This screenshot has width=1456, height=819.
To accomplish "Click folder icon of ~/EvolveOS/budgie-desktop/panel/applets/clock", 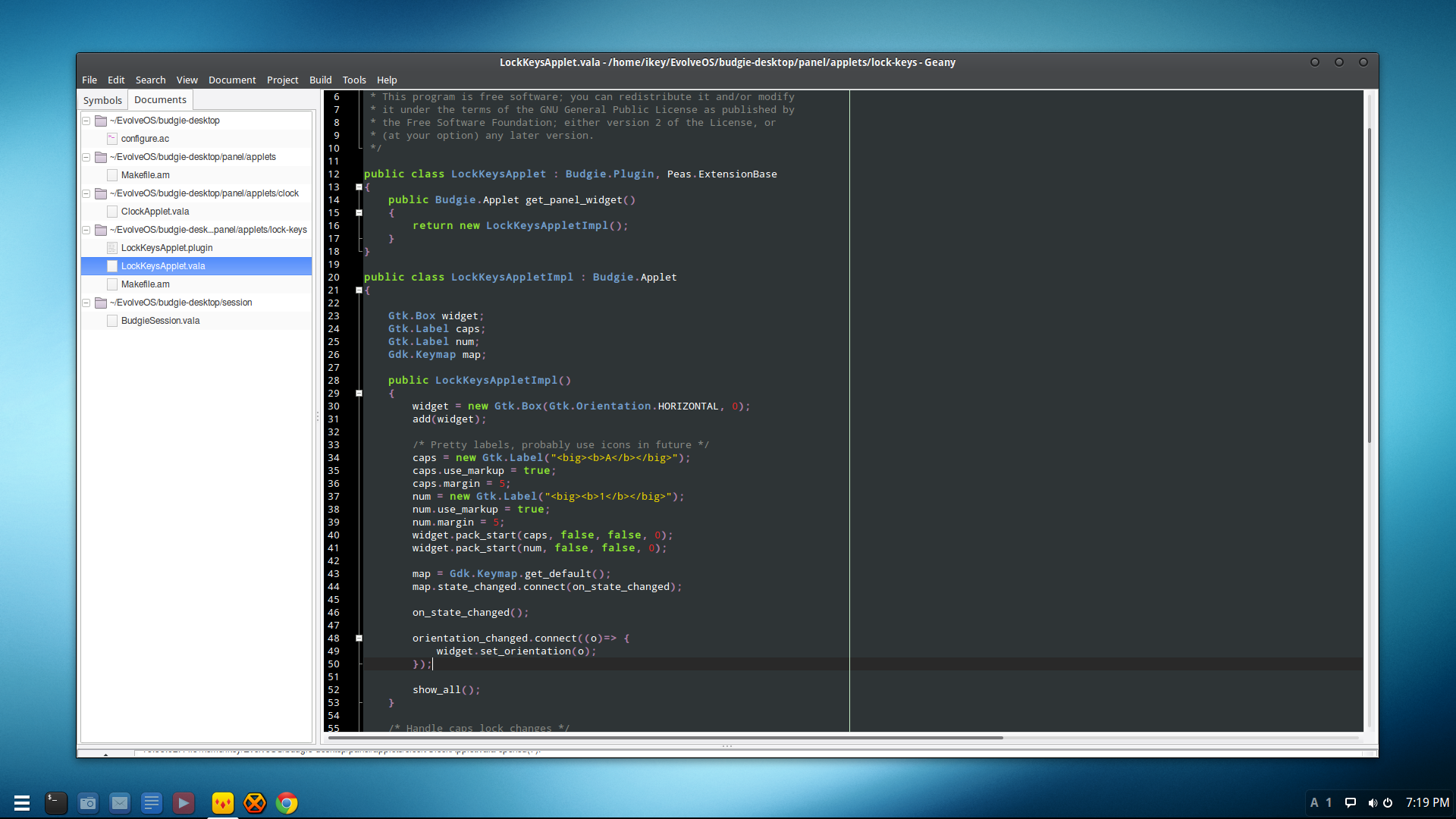I will [x=100, y=193].
